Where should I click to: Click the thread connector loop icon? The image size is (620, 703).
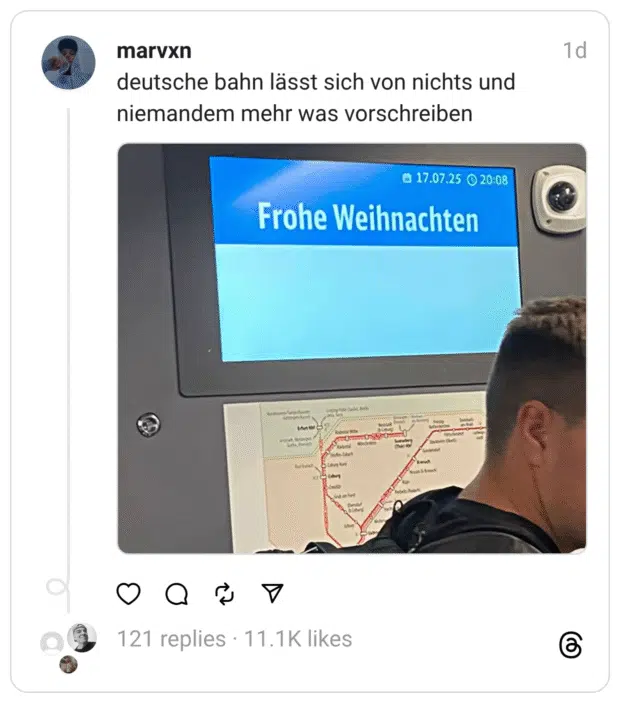(58, 586)
